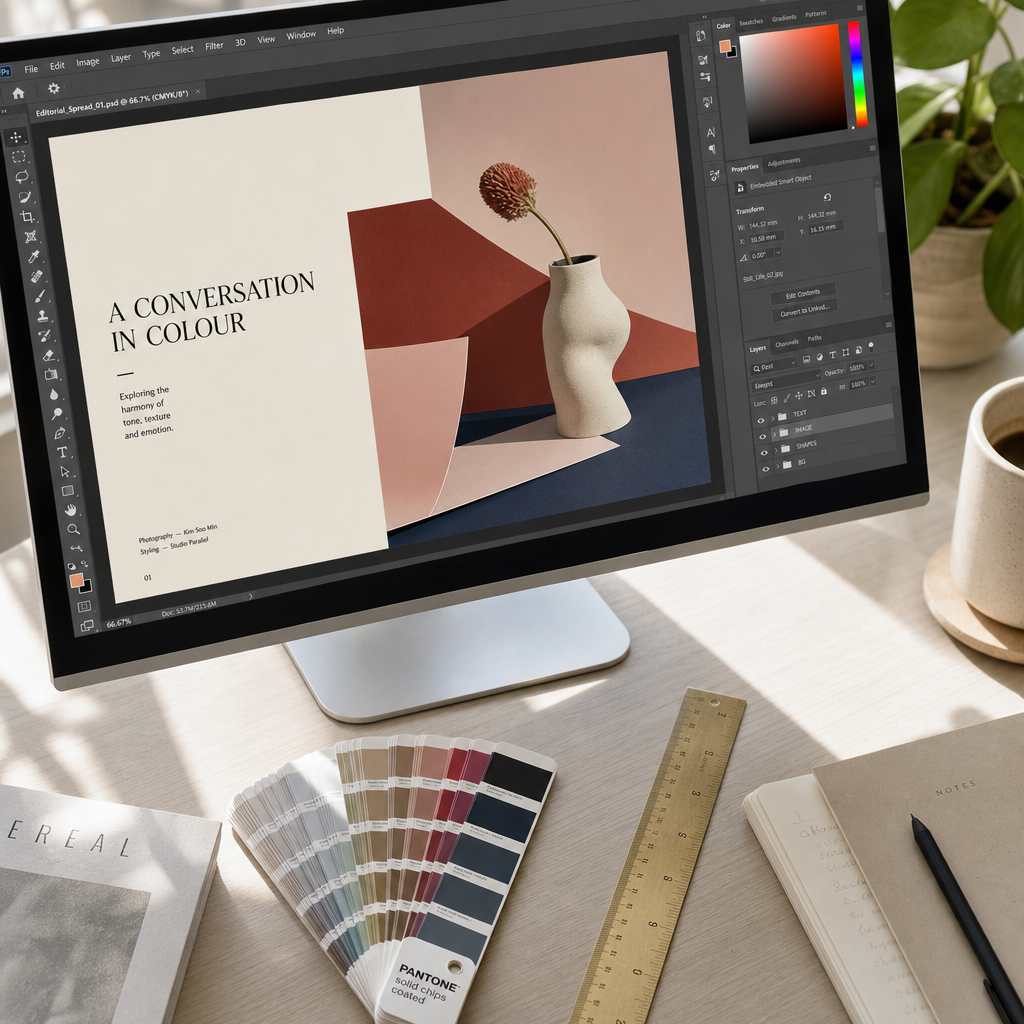The height and width of the screenshot is (1024, 1024).
Task: Select the Pen tool
Action: point(59,433)
